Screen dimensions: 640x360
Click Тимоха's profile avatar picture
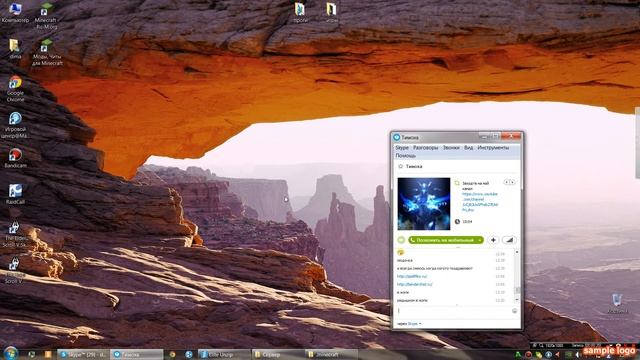tap(424, 204)
